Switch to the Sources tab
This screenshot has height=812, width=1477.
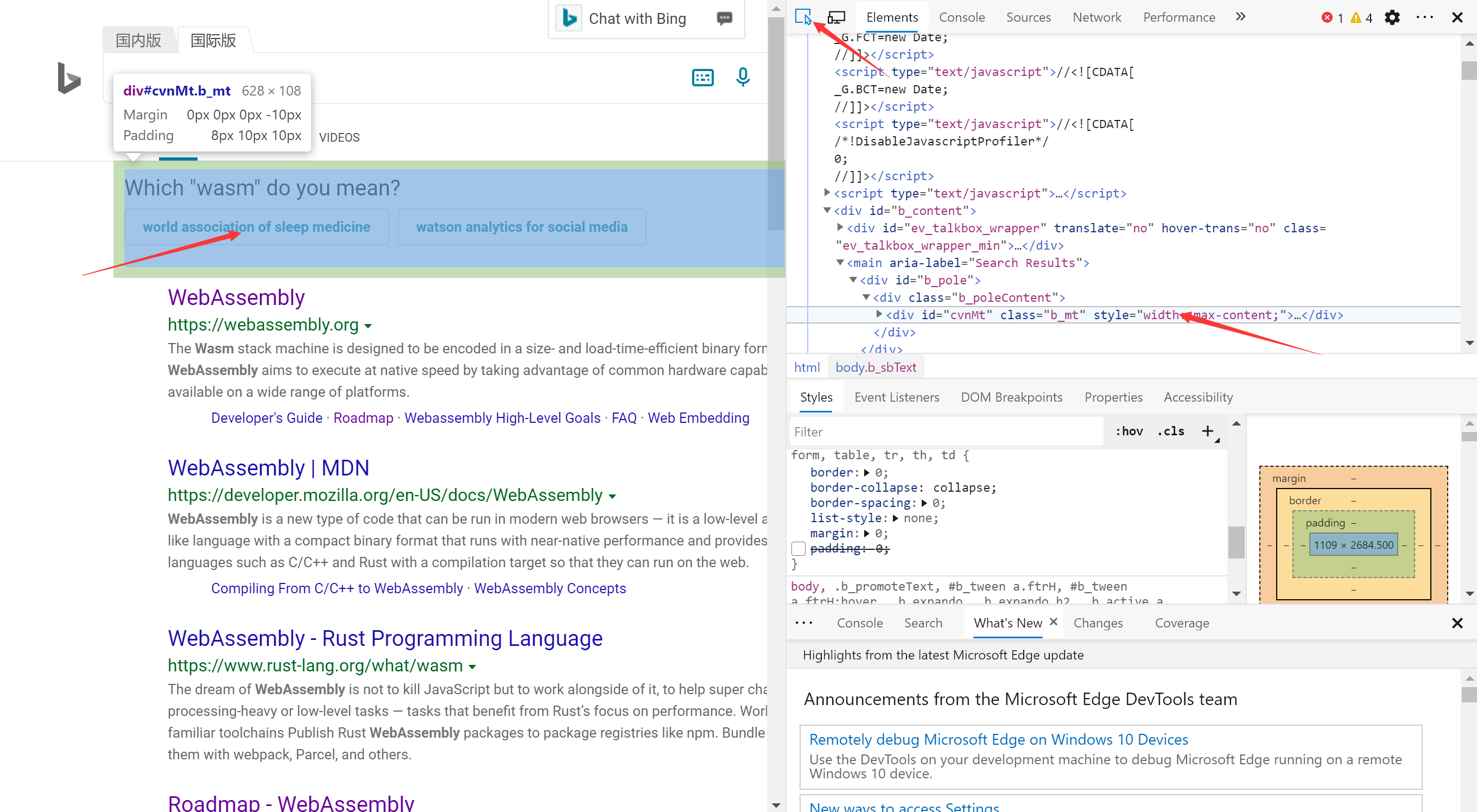tap(1028, 17)
